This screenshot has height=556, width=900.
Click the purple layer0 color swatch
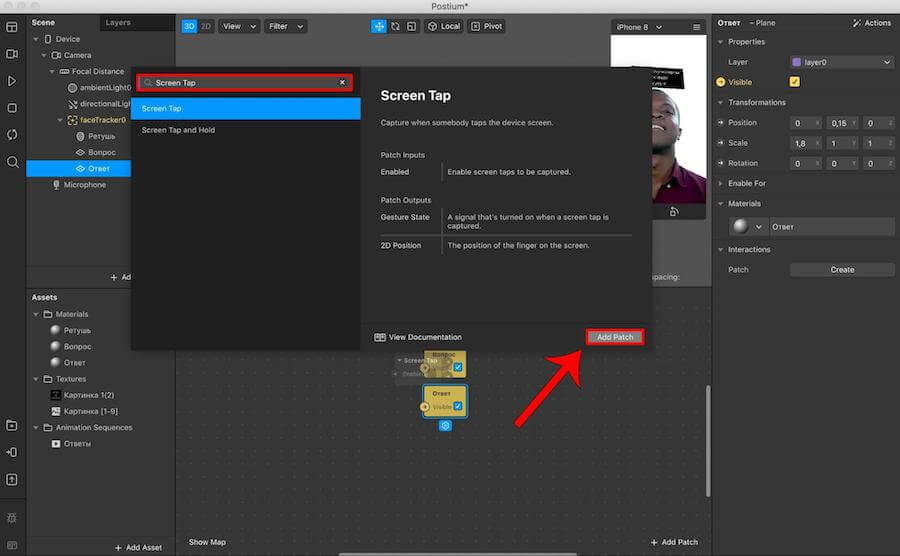[796, 62]
